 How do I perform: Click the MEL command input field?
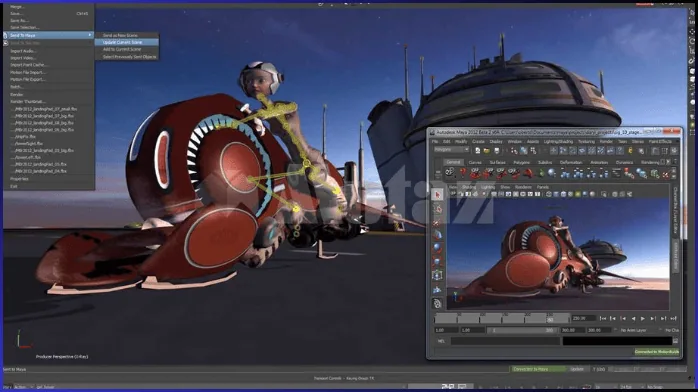point(505,341)
